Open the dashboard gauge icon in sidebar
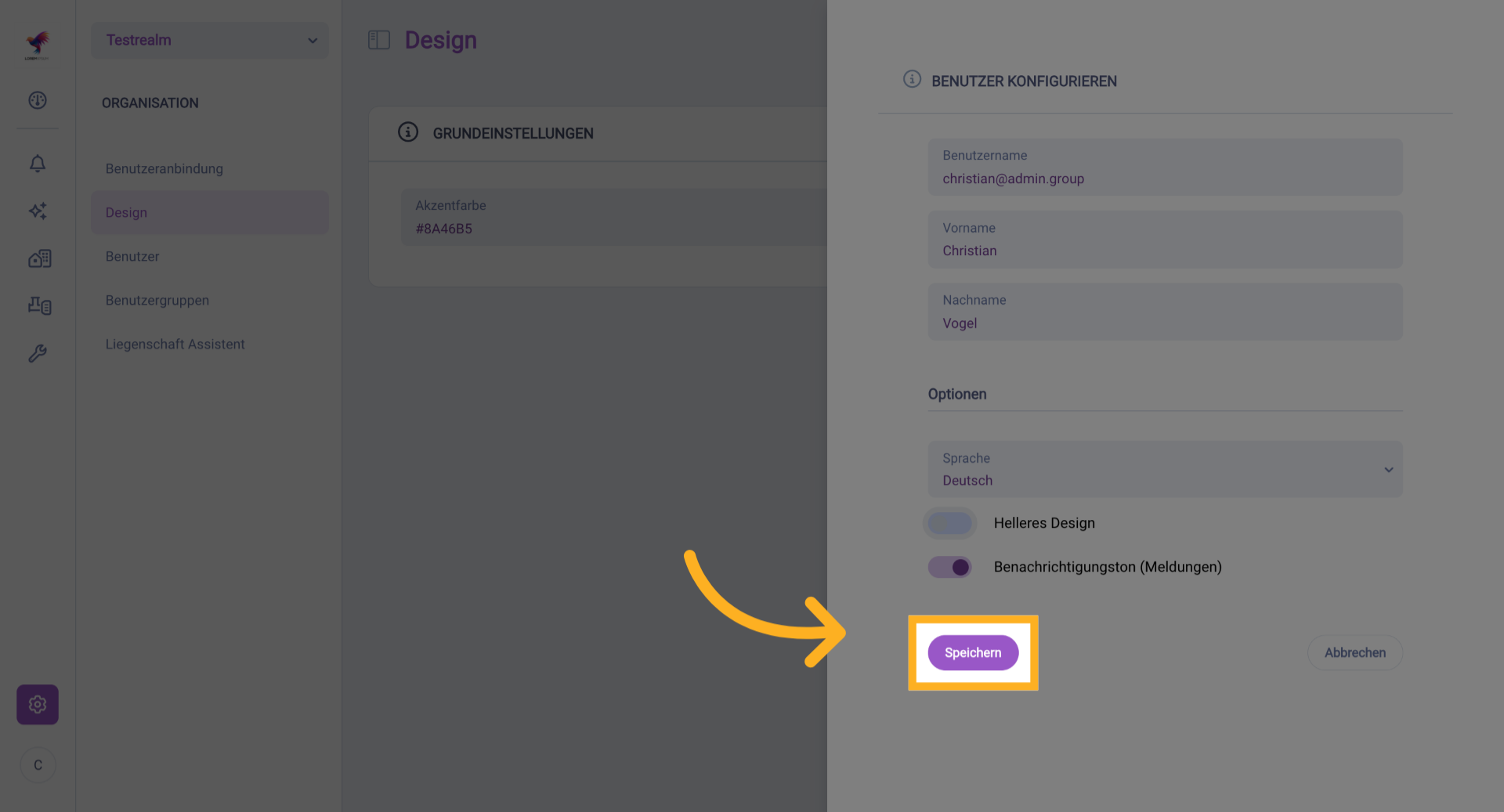The width and height of the screenshot is (1504, 812). (38, 100)
